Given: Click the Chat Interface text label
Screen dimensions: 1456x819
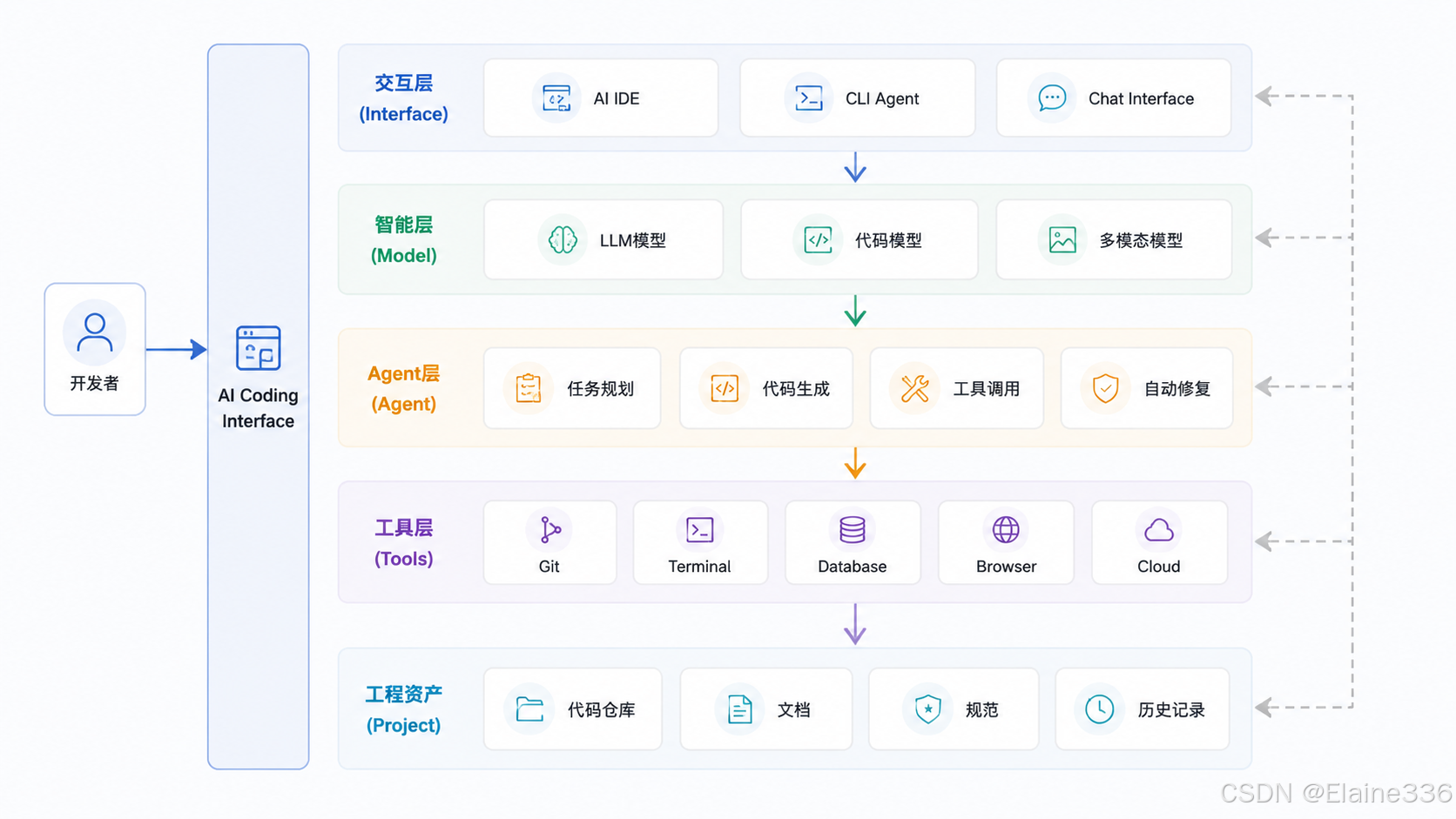Looking at the screenshot, I should coord(1141,98).
